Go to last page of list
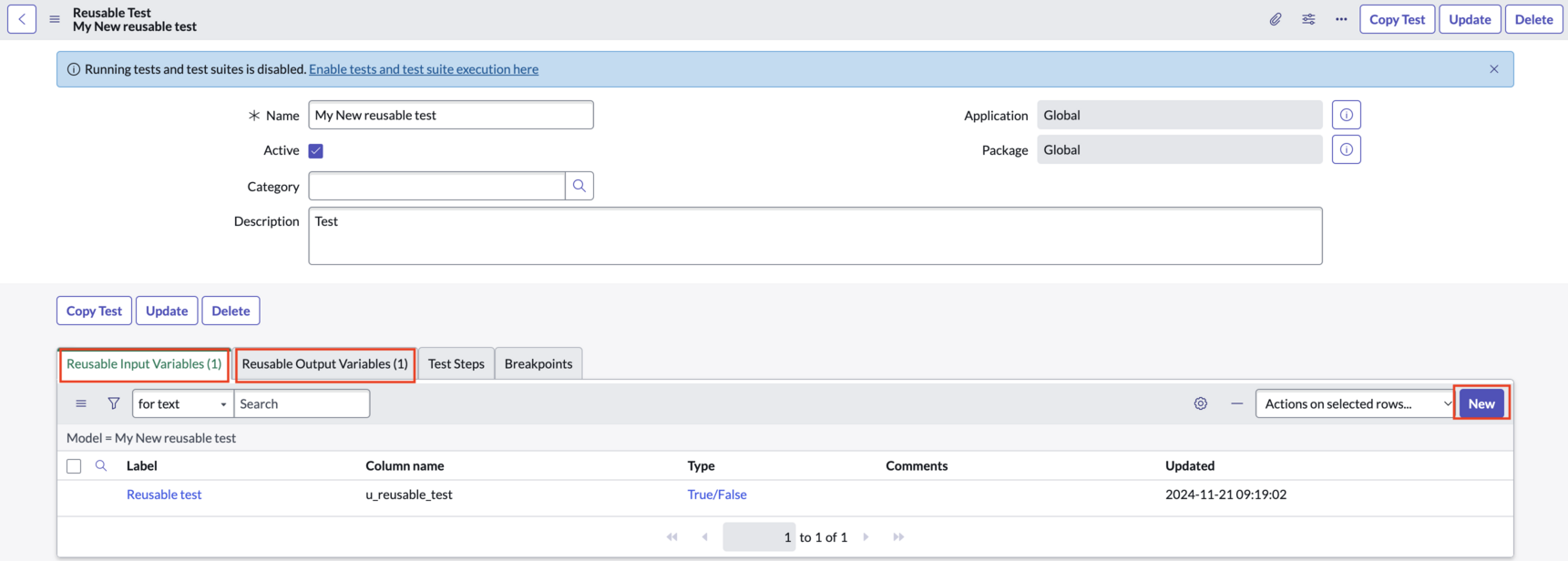 898,537
